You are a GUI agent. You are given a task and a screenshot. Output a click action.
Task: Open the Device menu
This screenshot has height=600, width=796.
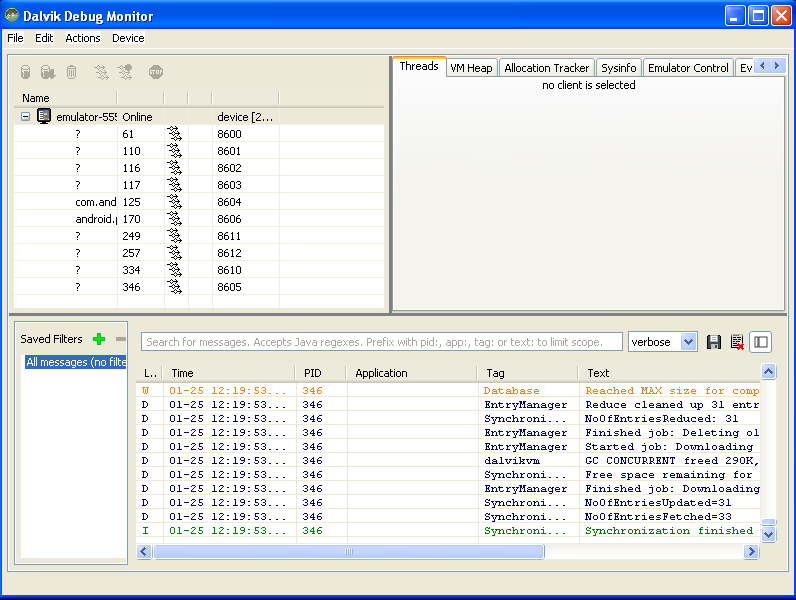(128, 38)
